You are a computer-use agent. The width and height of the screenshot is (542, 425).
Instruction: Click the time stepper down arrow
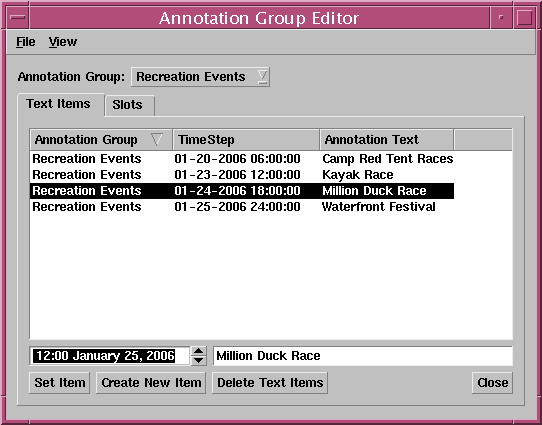(198, 360)
